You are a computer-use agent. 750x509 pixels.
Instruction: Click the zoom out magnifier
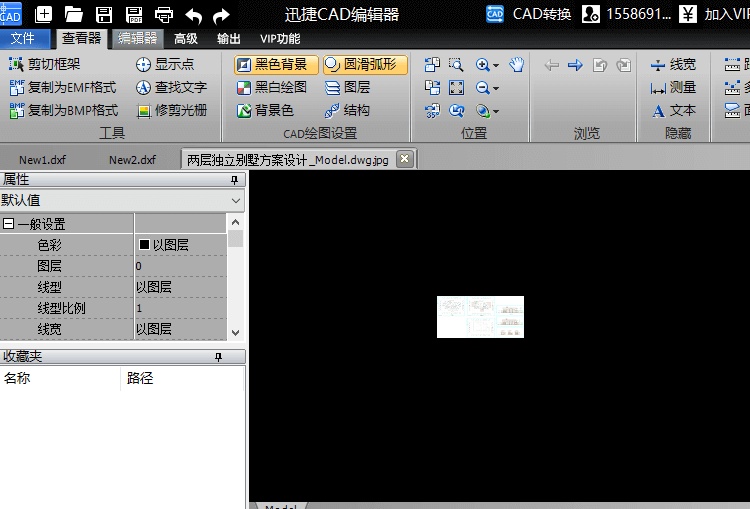click(483, 88)
